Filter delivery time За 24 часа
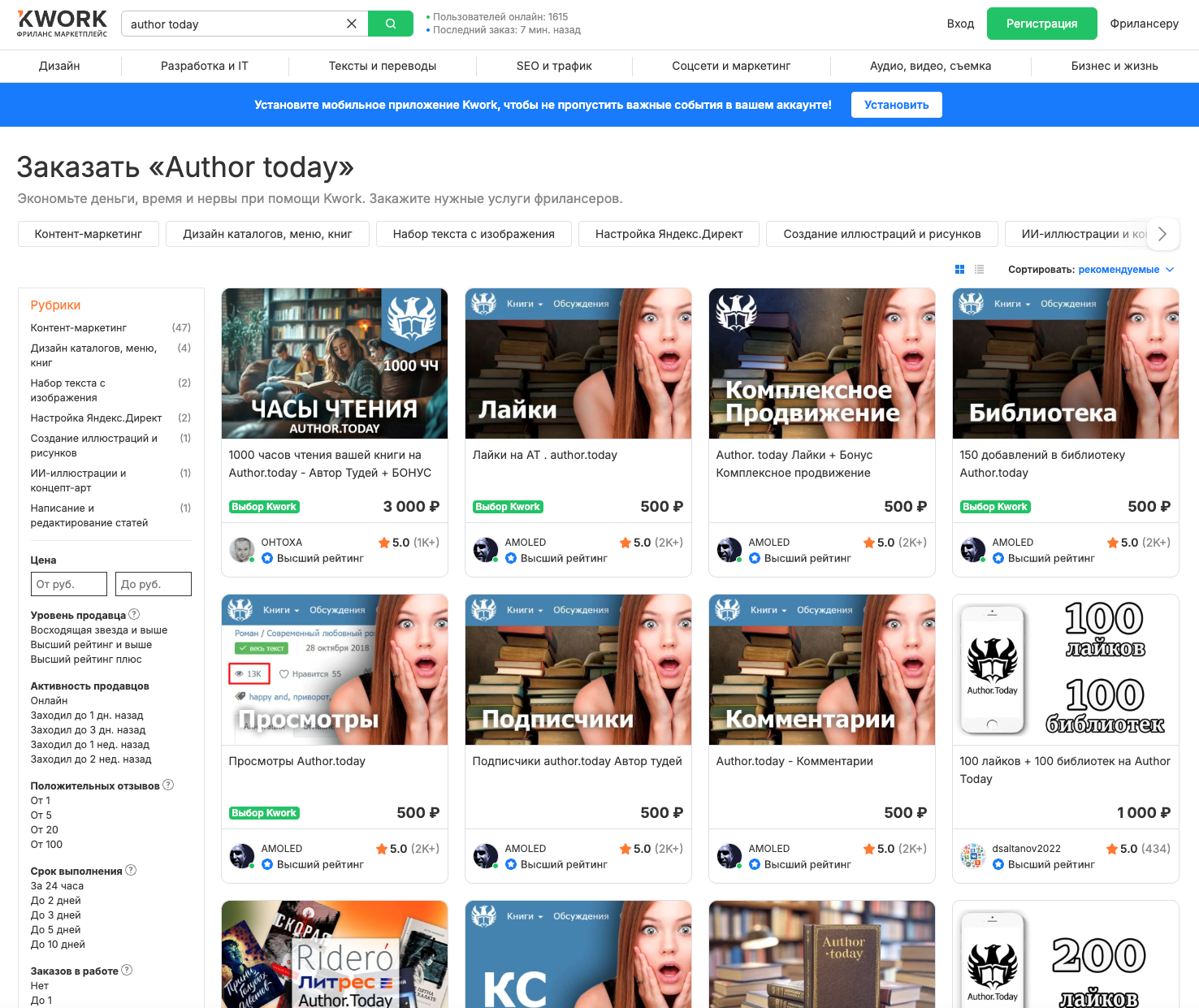This screenshot has height=1008, width=1199. click(x=57, y=885)
